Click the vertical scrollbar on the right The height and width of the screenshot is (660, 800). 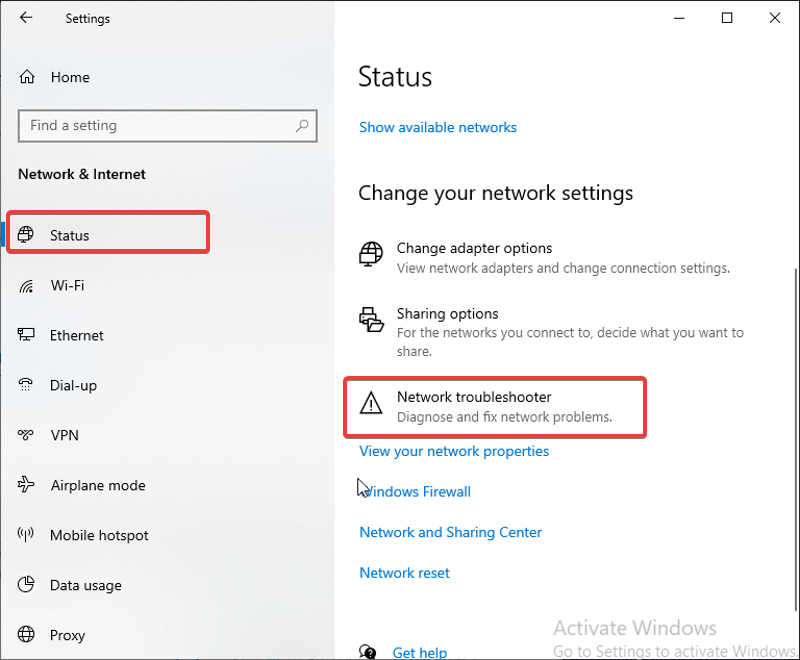click(796, 439)
